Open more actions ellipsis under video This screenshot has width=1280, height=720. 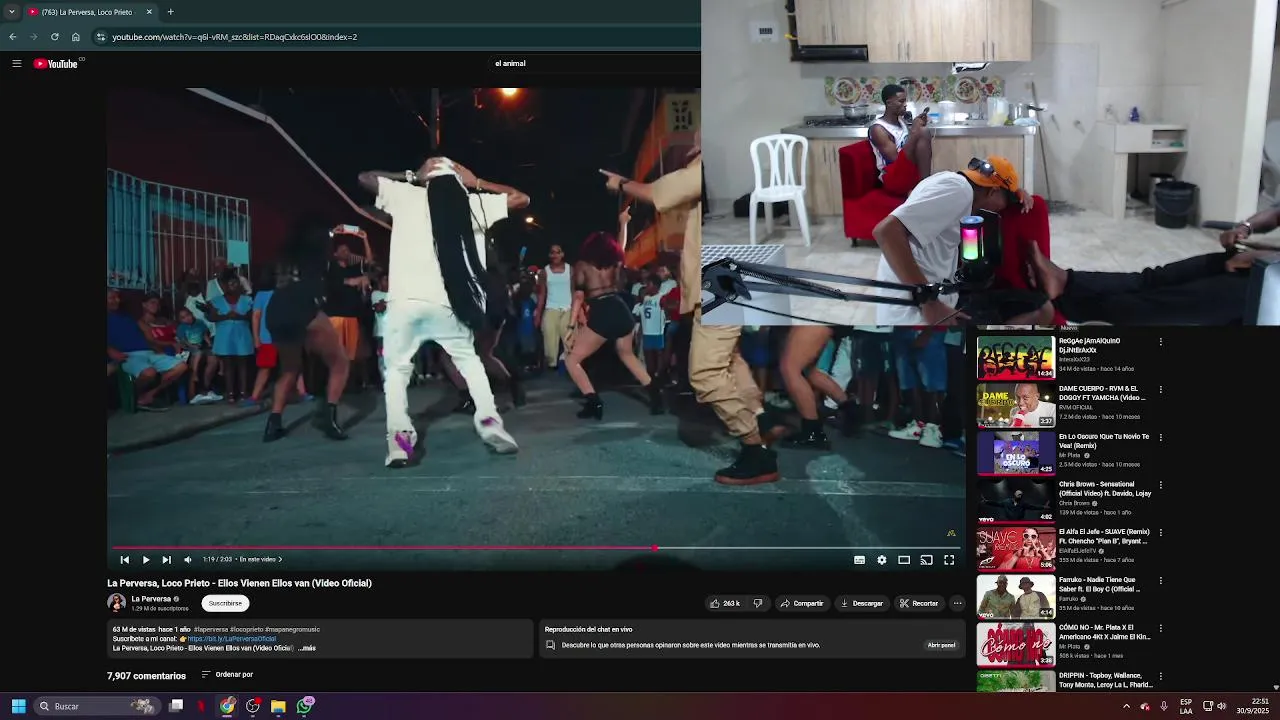pos(957,603)
